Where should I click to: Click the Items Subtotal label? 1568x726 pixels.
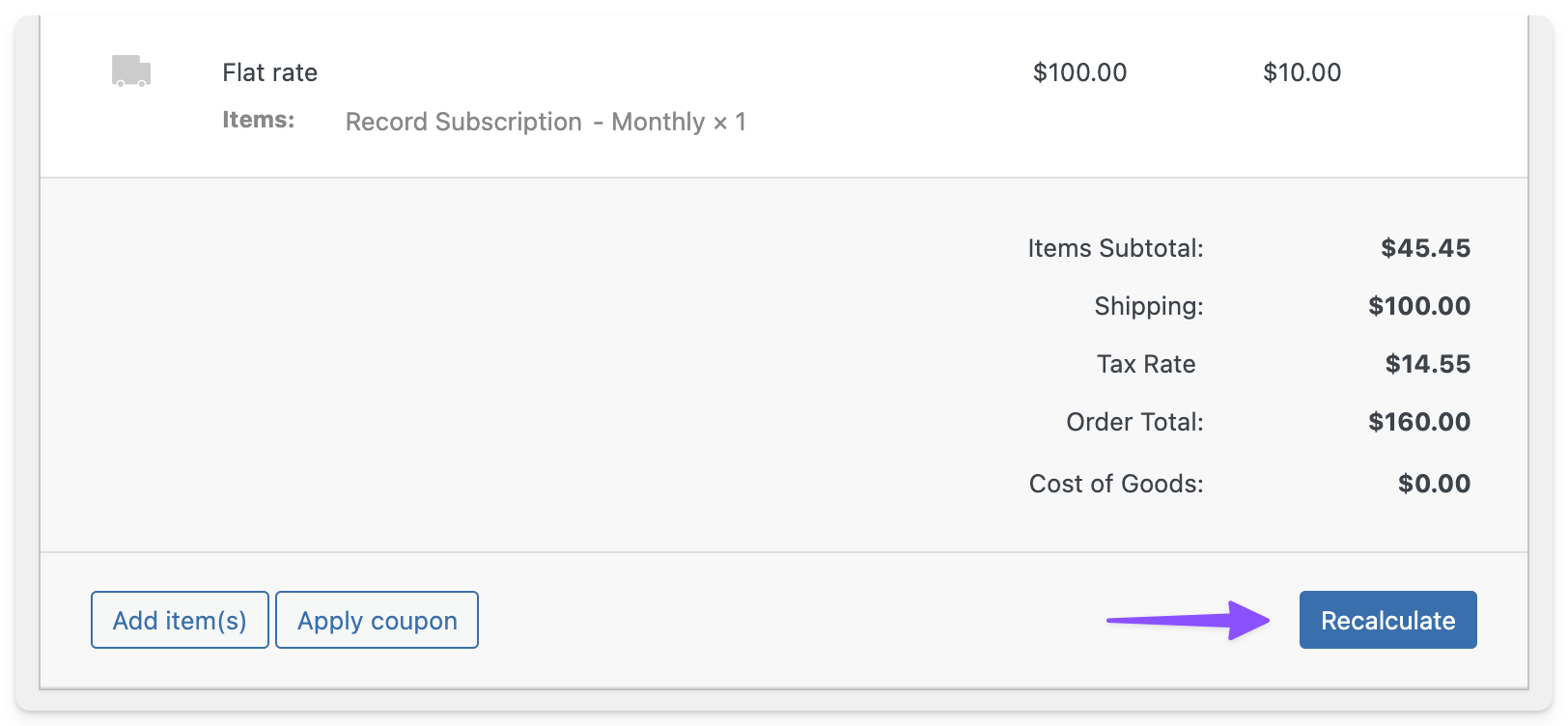click(x=1115, y=248)
